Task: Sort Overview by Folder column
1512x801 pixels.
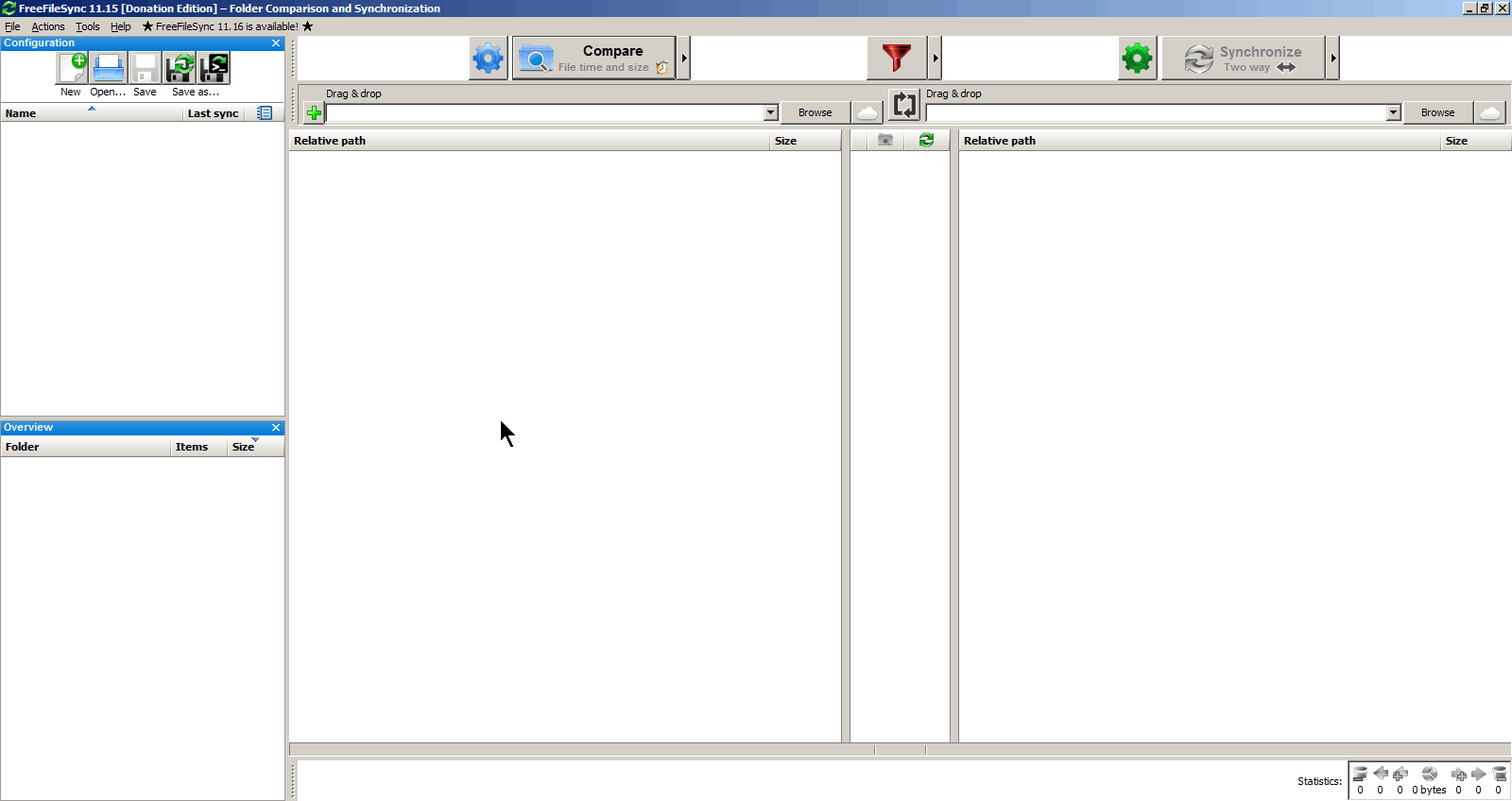Action: pos(85,447)
